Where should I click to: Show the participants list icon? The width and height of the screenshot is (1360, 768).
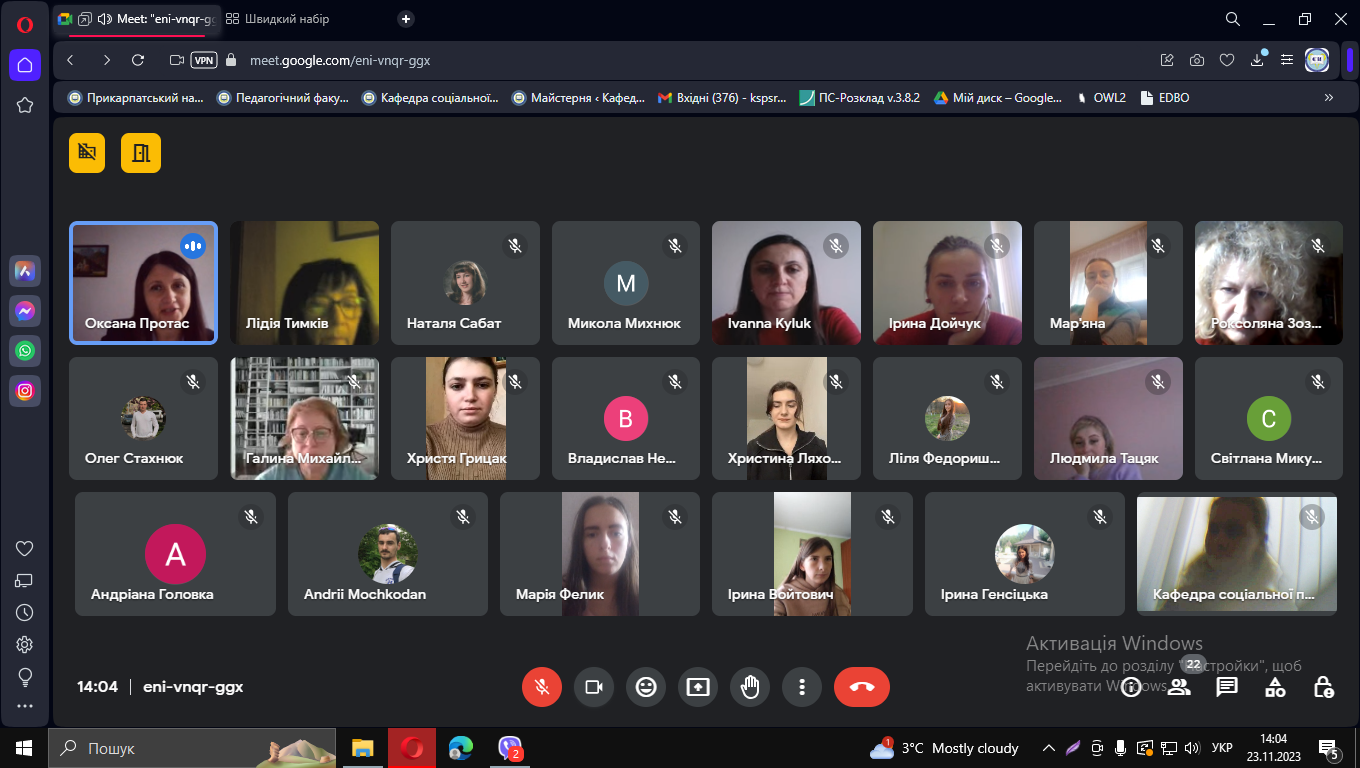1179,687
